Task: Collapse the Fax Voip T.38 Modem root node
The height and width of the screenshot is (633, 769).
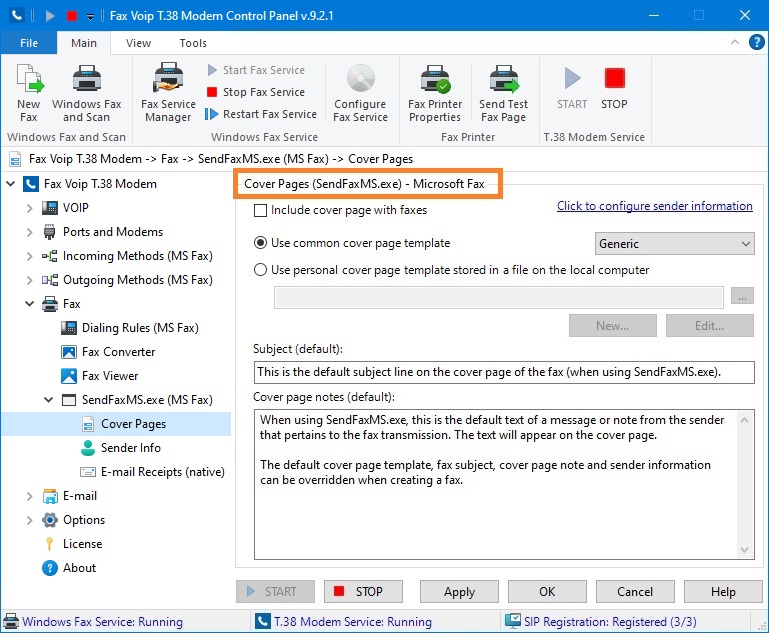Action: 11,184
